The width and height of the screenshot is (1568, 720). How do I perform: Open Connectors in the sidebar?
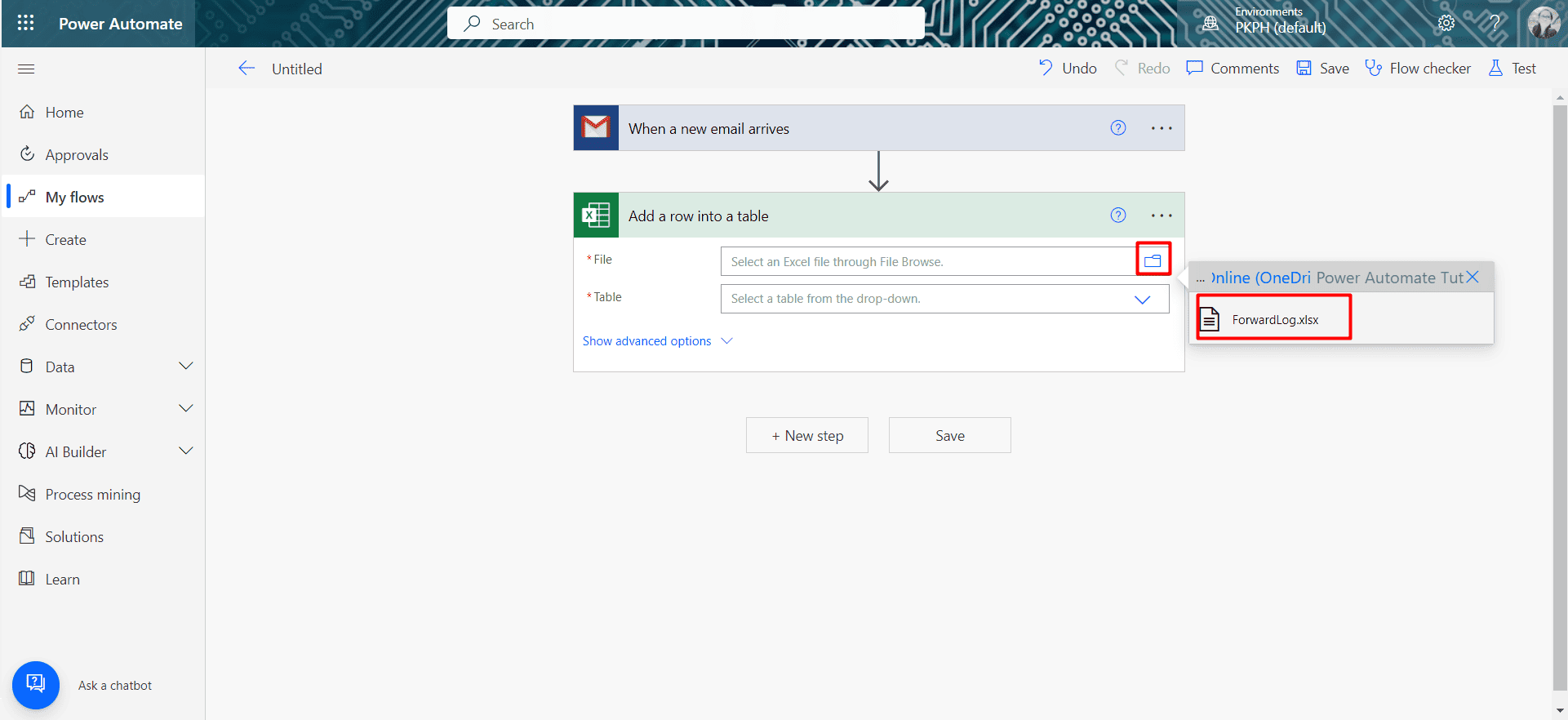(x=81, y=325)
